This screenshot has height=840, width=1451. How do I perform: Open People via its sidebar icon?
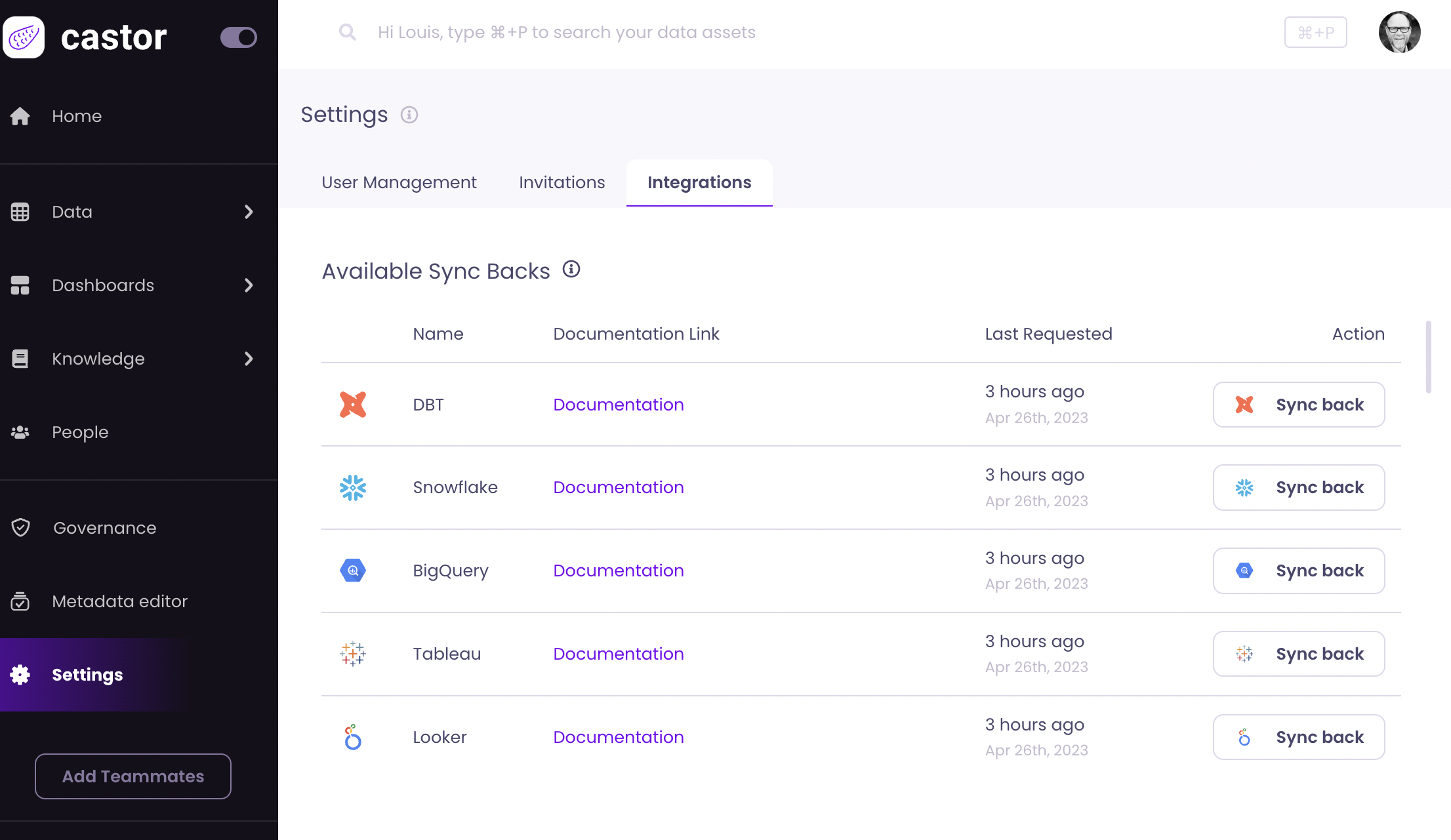[x=20, y=432]
